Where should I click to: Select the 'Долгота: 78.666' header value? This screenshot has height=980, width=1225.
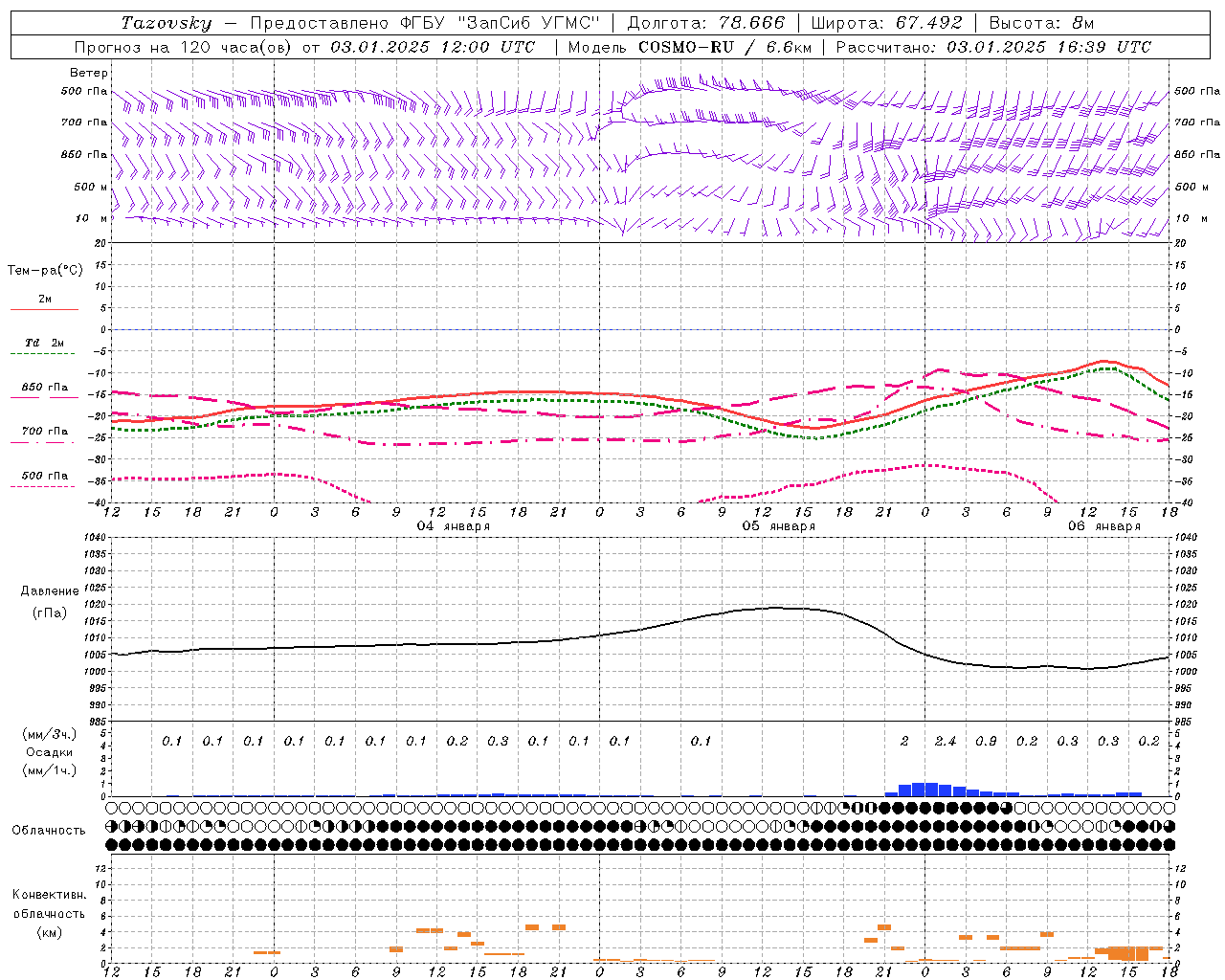[x=706, y=23]
